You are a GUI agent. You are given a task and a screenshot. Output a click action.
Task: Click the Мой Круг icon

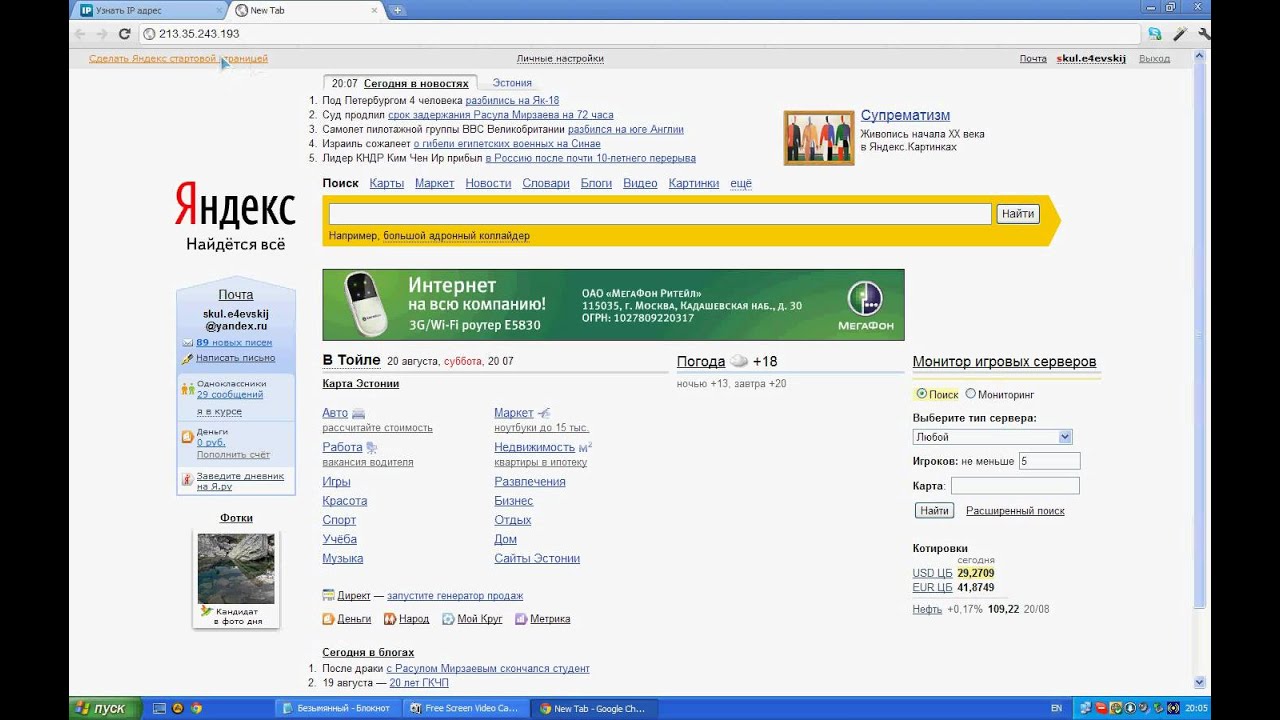(x=448, y=619)
